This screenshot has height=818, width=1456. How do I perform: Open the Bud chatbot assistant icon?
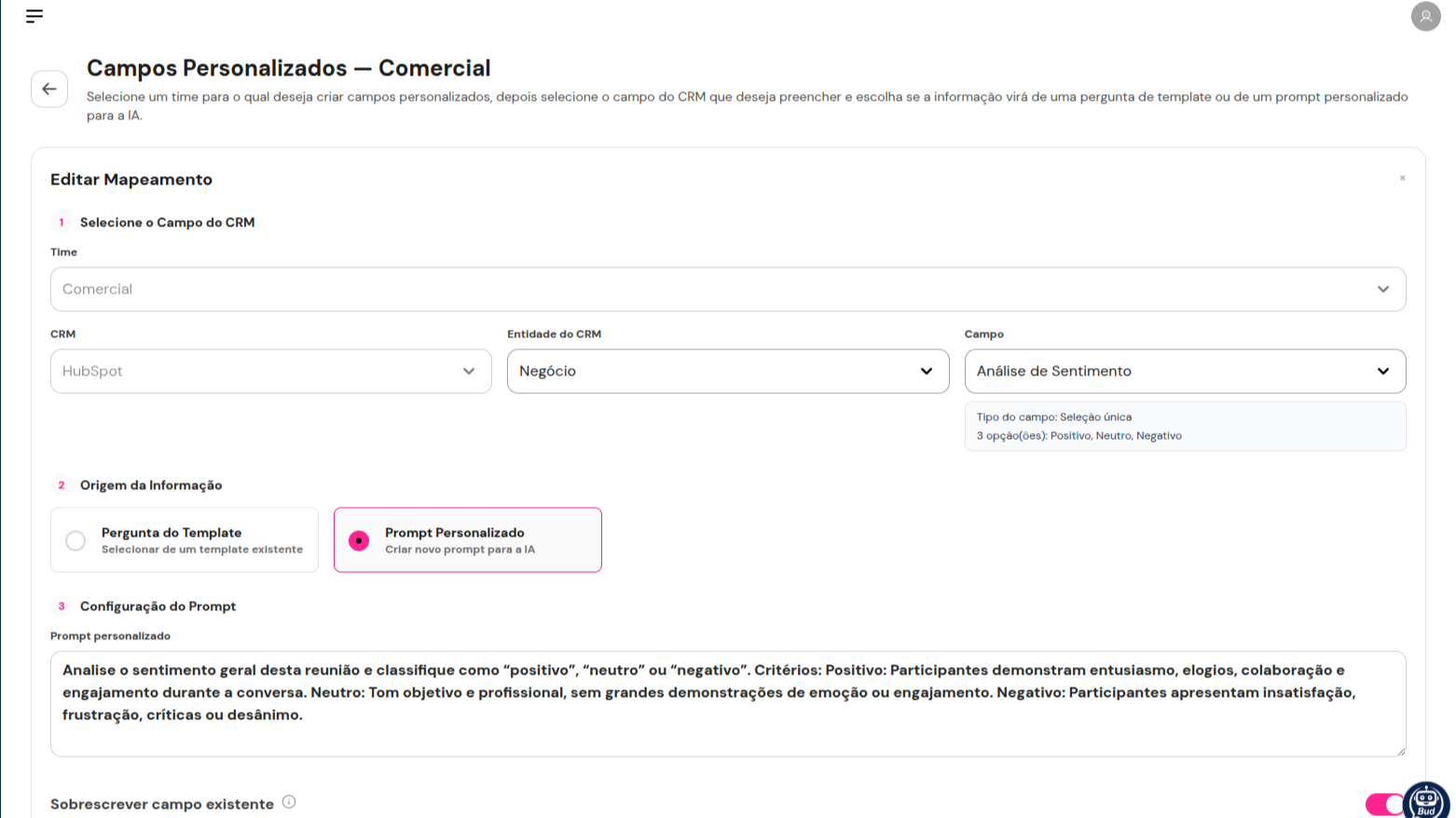point(1426,800)
